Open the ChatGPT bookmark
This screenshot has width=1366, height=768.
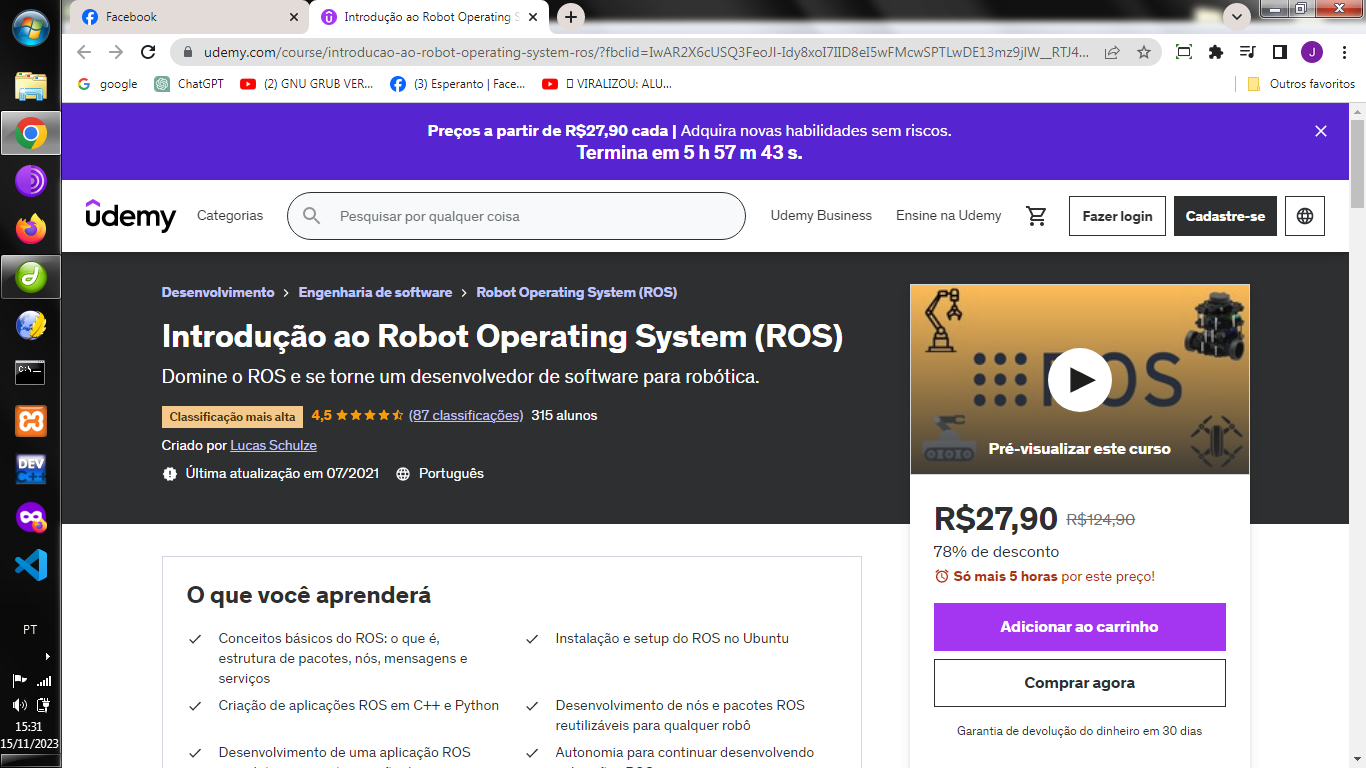coord(189,84)
